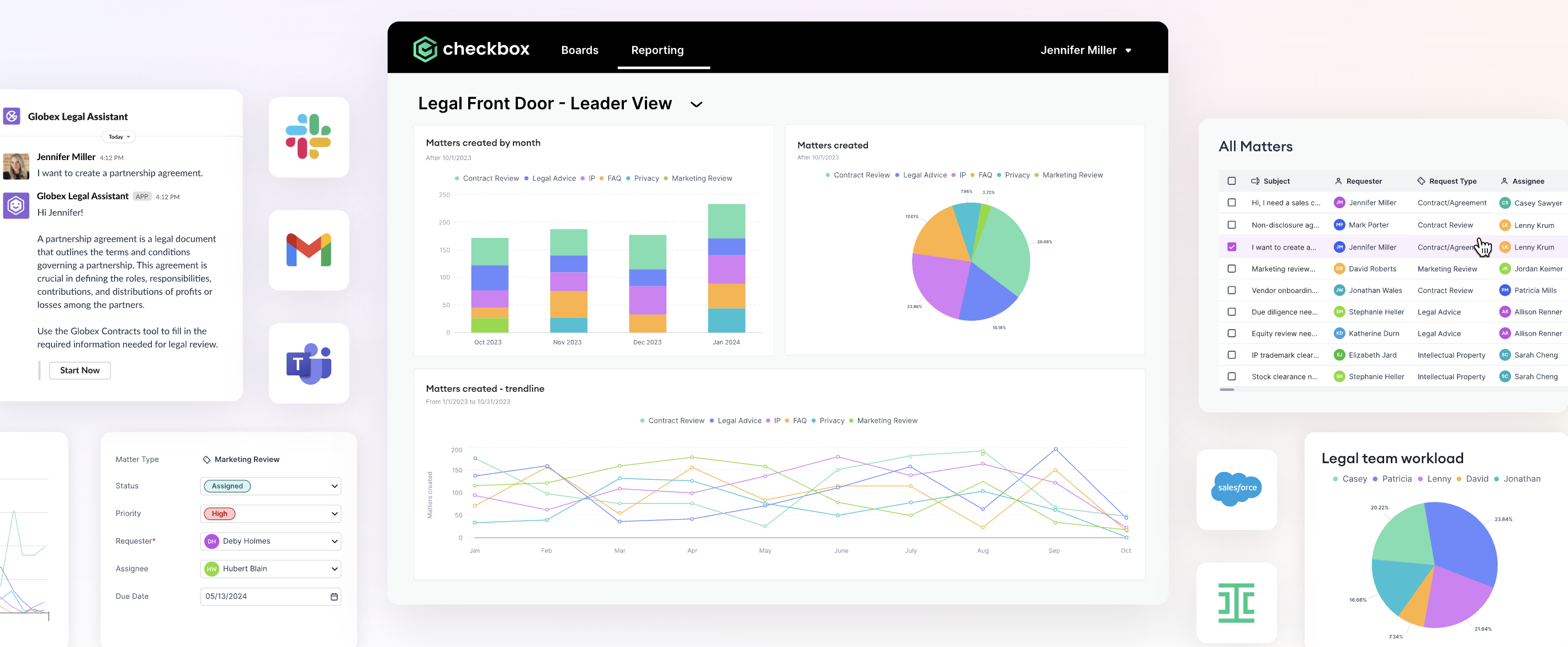Image resolution: width=1568 pixels, height=647 pixels.
Task: Open the calendar picker on Due Date
Action: coord(333,596)
